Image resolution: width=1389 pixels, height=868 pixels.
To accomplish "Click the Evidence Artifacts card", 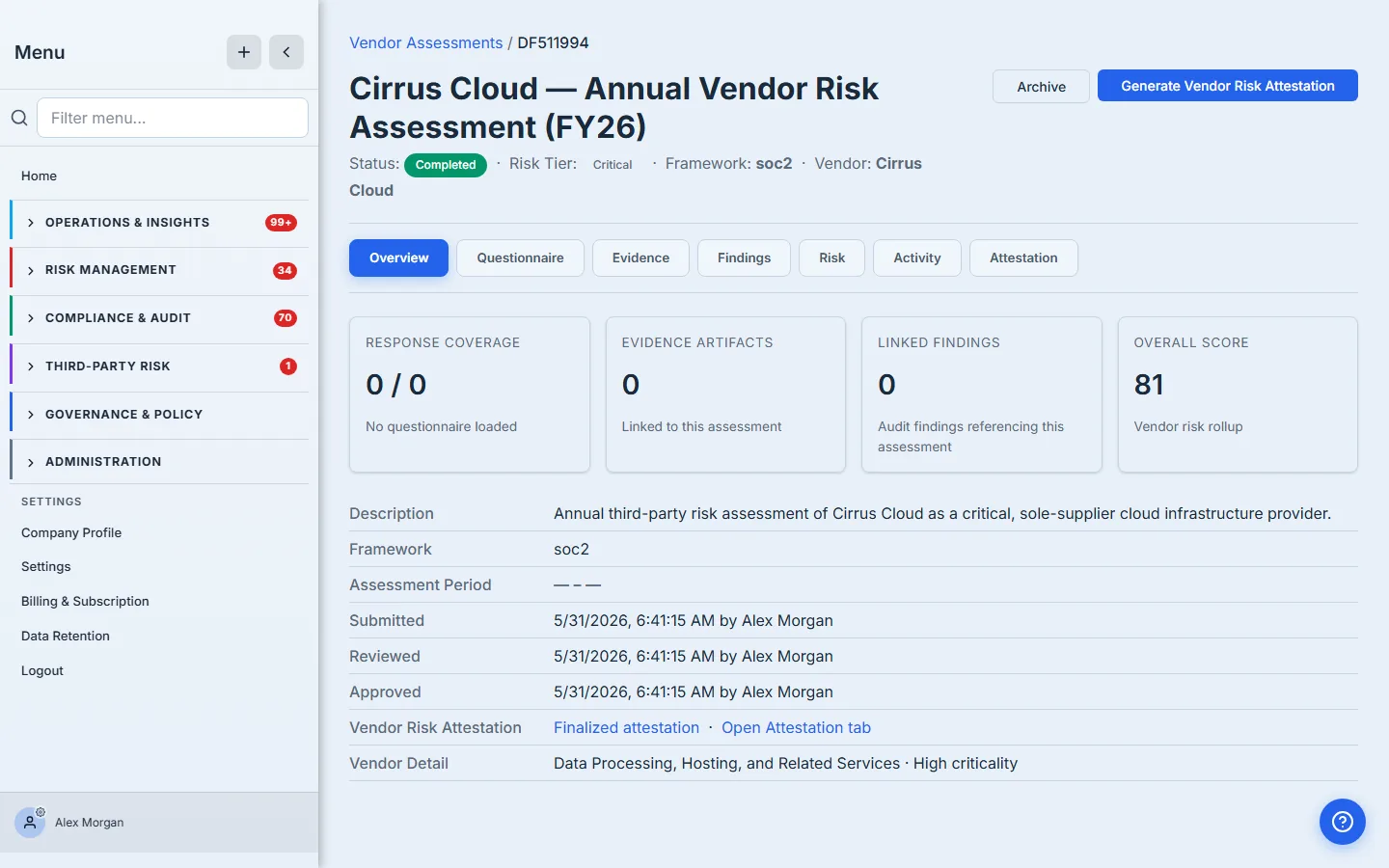I will [725, 394].
